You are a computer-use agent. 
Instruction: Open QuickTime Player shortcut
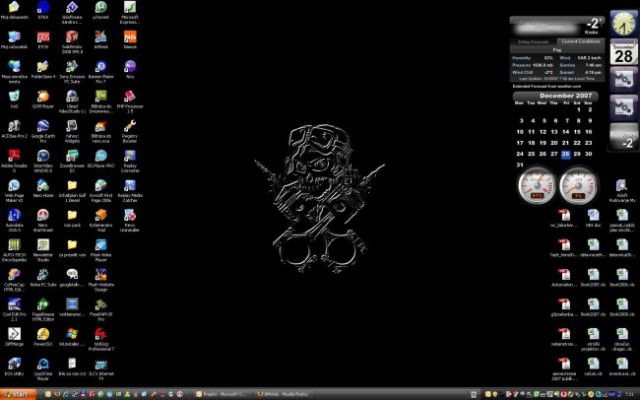(x=43, y=369)
